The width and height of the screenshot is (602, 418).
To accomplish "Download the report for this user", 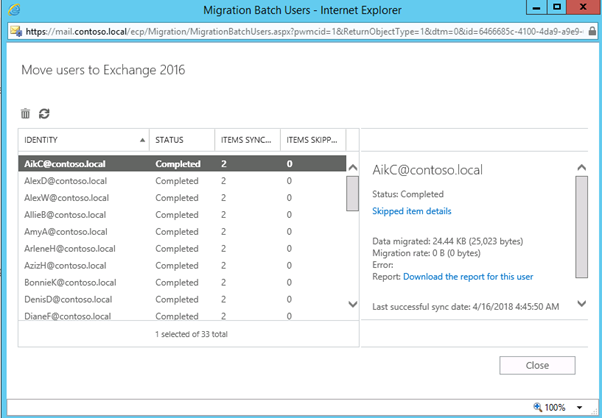I will [468, 277].
